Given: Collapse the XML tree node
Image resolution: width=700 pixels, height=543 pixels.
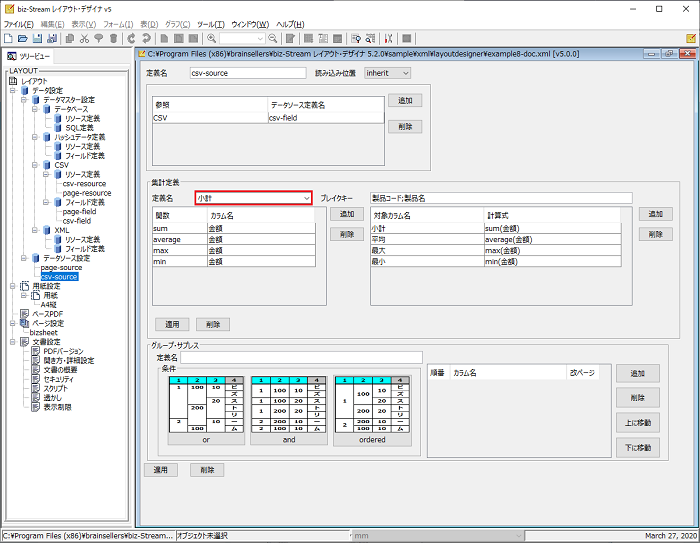Looking at the screenshot, I should pyautogui.click(x=35, y=230).
